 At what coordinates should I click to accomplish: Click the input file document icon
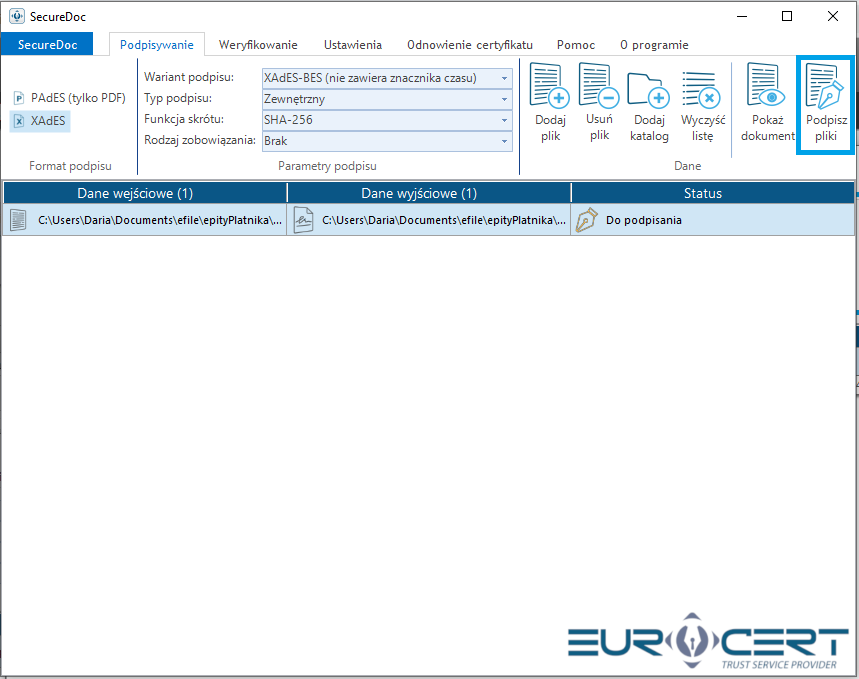click(18, 220)
